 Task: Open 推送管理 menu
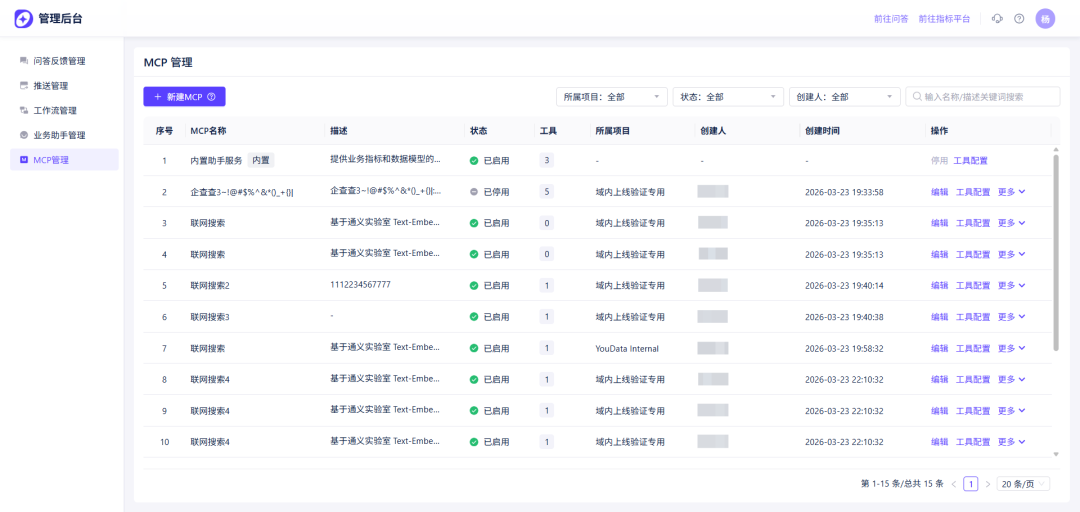tap(64, 85)
